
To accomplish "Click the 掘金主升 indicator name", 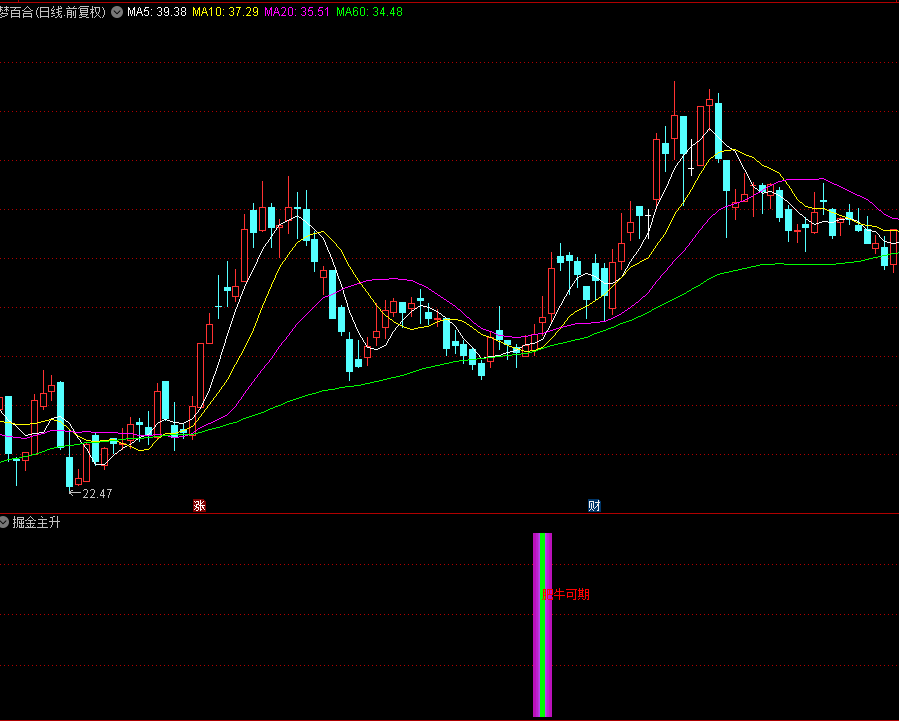I will point(36,522).
